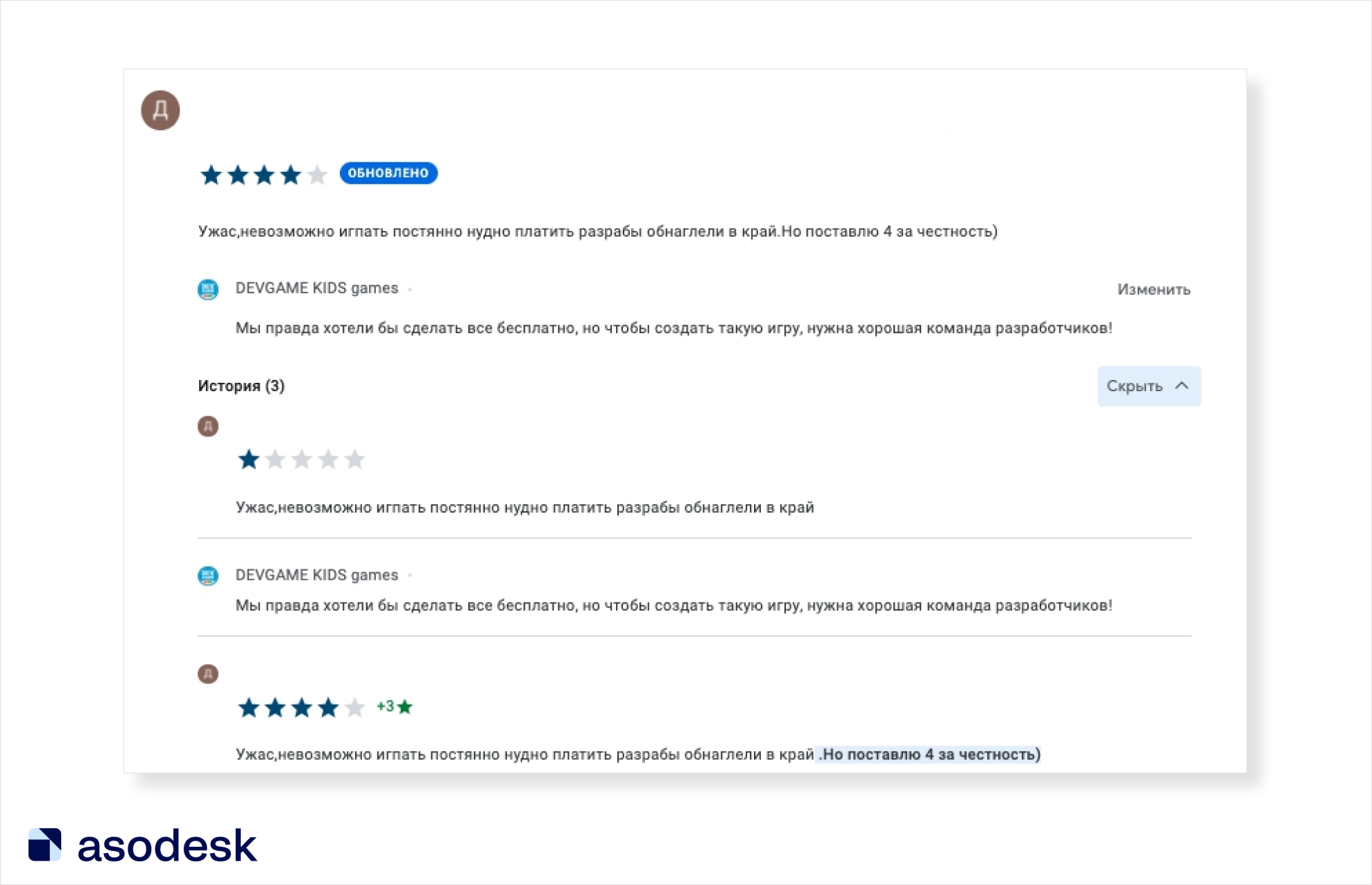Click the DEVGAME KIDS games icon in the history reply

tap(208, 576)
